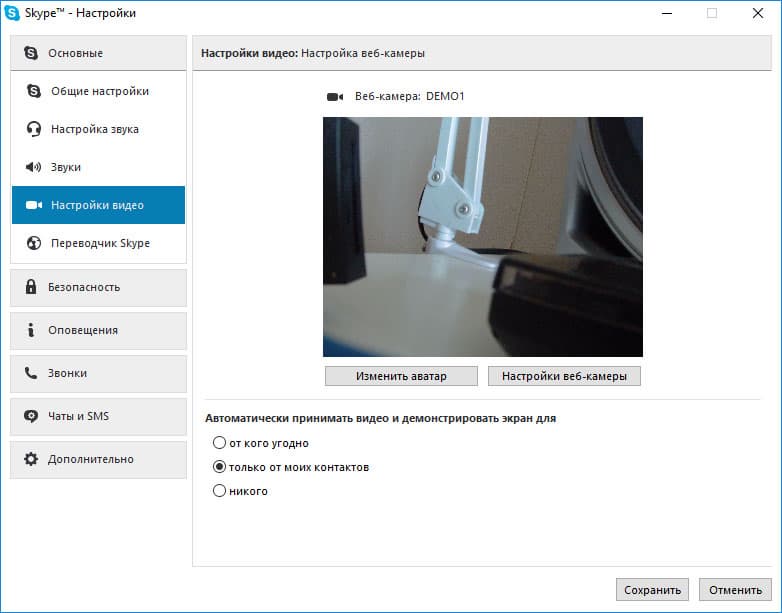Expand the Чаты и SMS section
782x613 pixels.
point(98,416)
